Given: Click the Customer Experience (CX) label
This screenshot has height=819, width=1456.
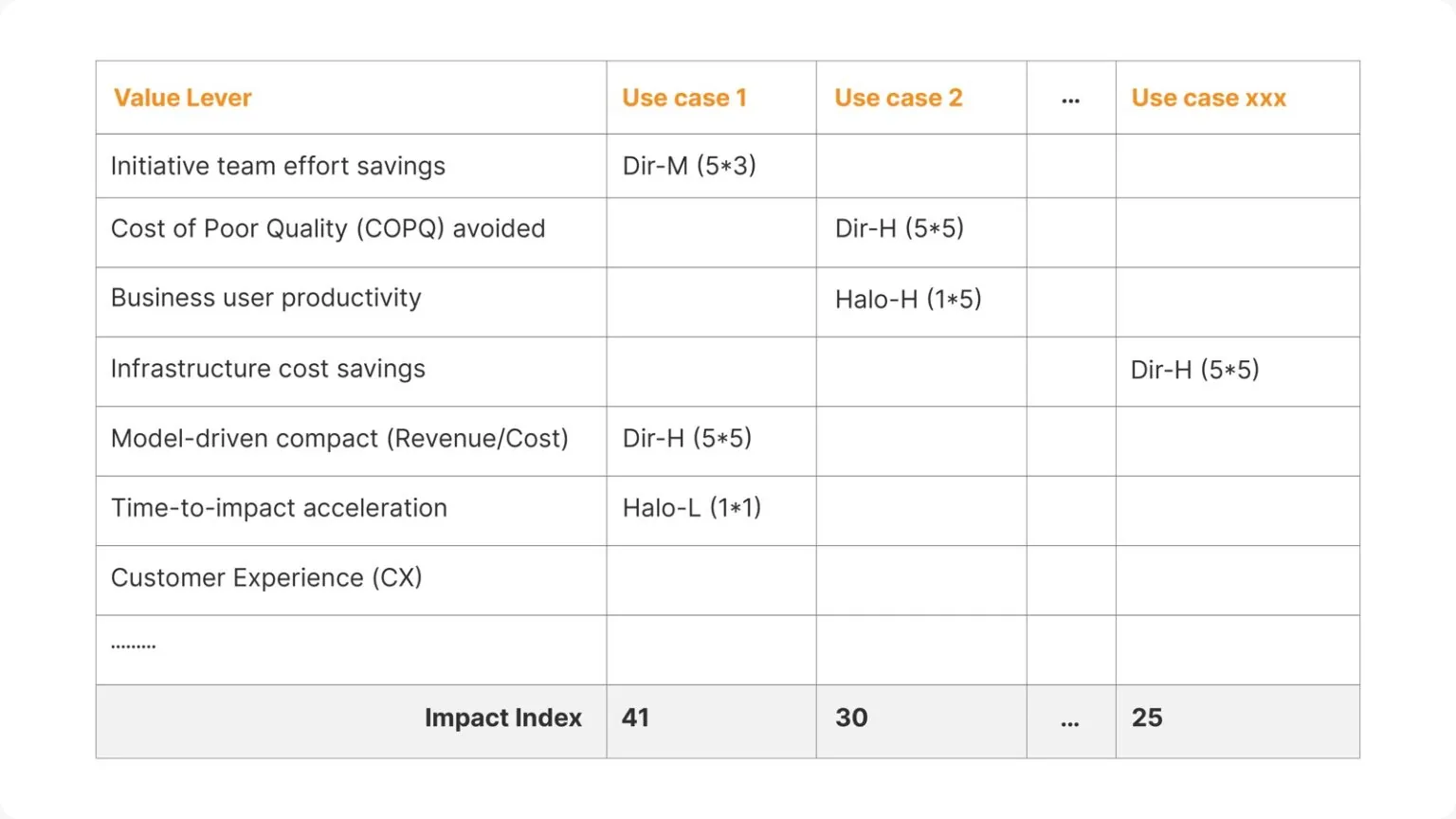Looking at the screenshot, I should tap(266, 577).
